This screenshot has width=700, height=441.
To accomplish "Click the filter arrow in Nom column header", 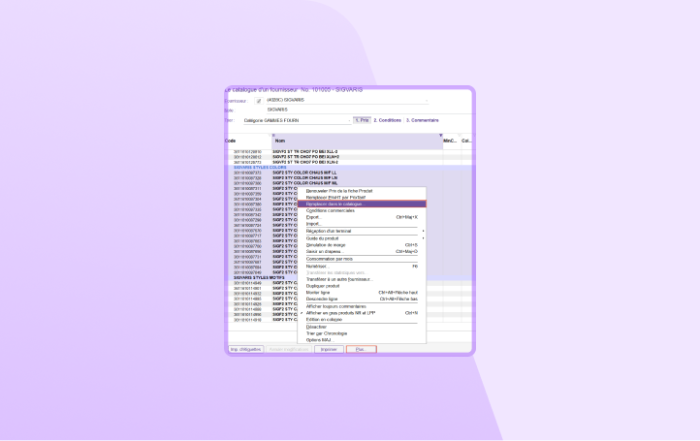I will pyautogui.click(x=440, y=135).
